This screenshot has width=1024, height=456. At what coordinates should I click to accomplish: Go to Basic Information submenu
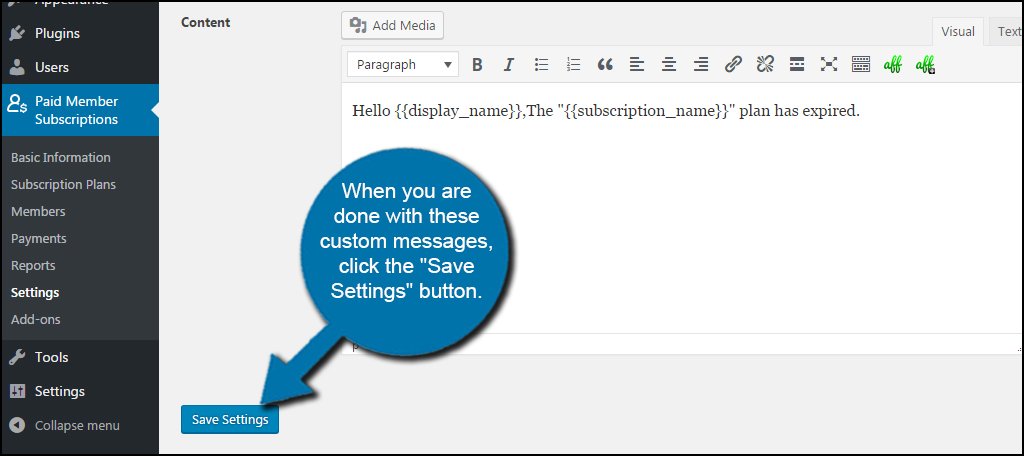tap(61, 157)
